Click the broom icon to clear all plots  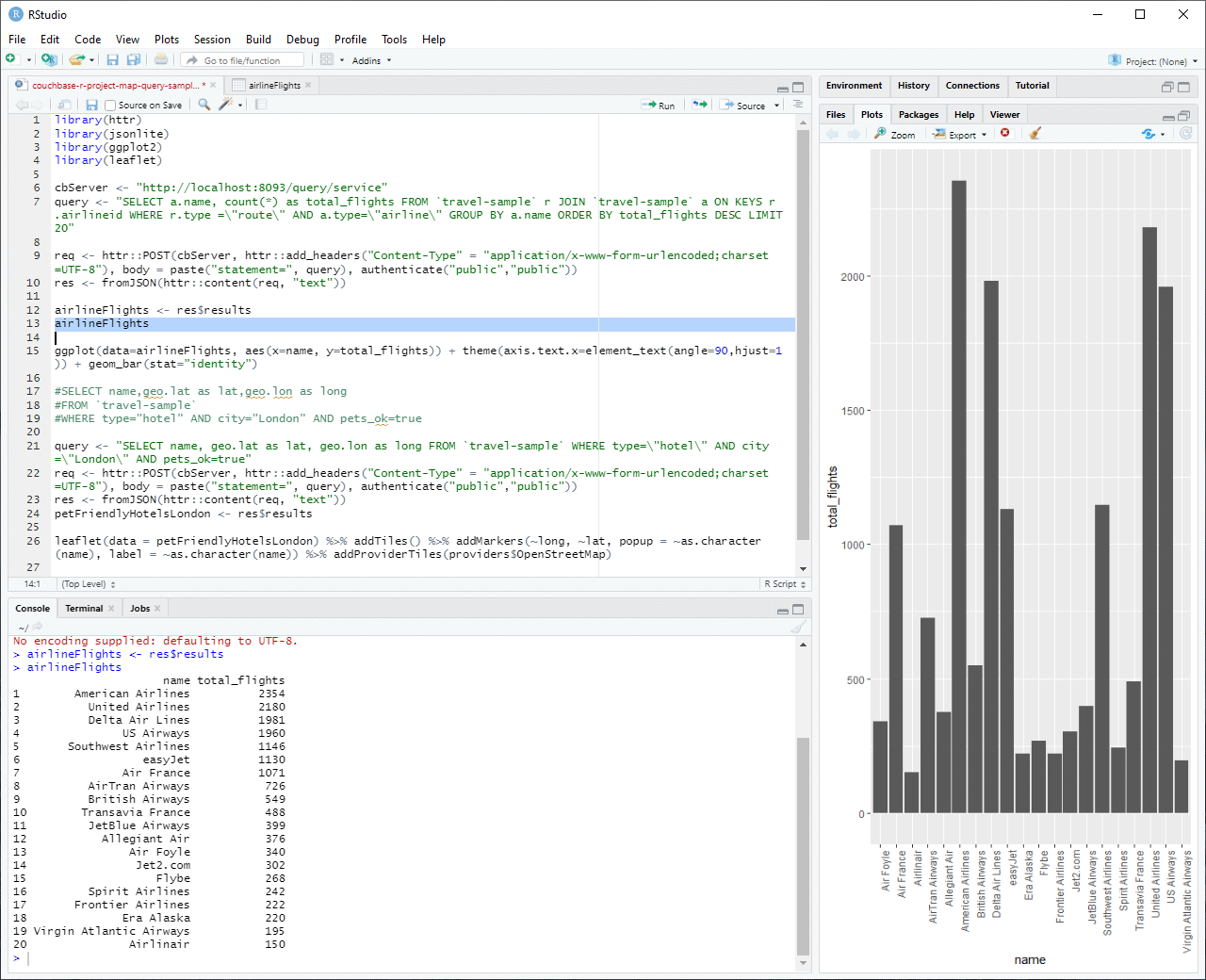[1035, 134]
